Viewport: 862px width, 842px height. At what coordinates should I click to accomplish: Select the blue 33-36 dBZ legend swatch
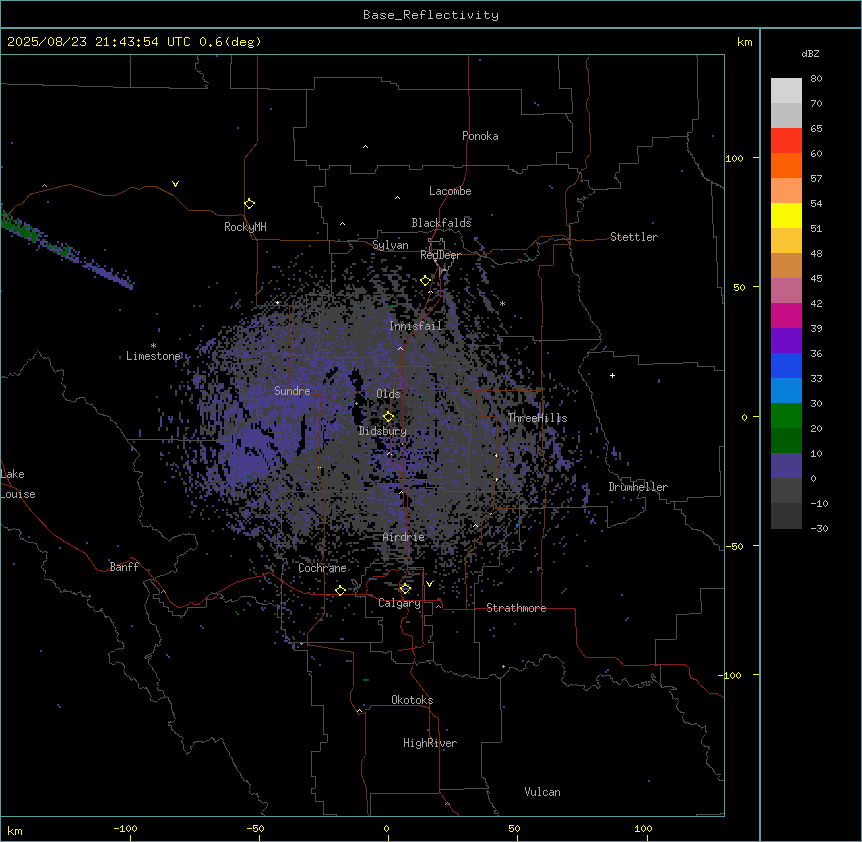coord(786,365)
